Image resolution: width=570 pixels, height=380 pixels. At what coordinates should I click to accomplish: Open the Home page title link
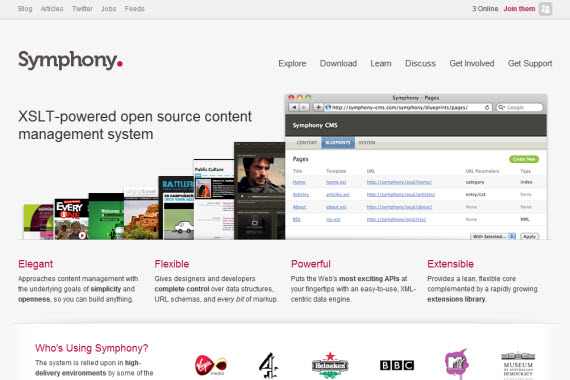299,182
